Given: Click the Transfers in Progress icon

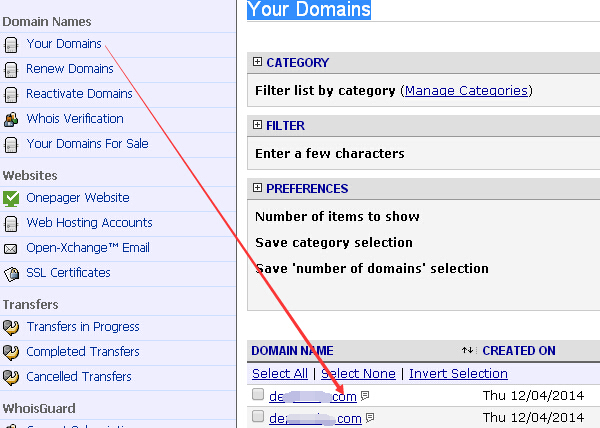Looking at the screenshot, I should click(x=11, y=328).
